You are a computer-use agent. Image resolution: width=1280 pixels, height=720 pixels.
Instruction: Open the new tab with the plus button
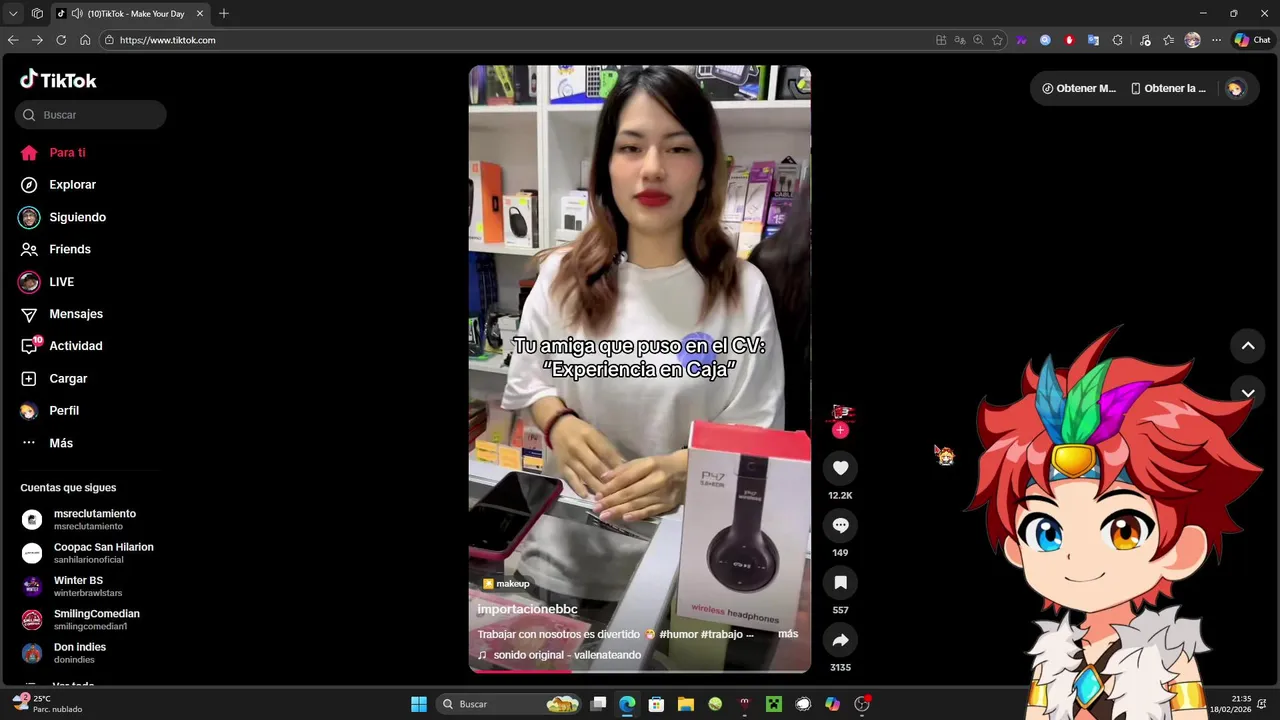(x=224, y=14)
